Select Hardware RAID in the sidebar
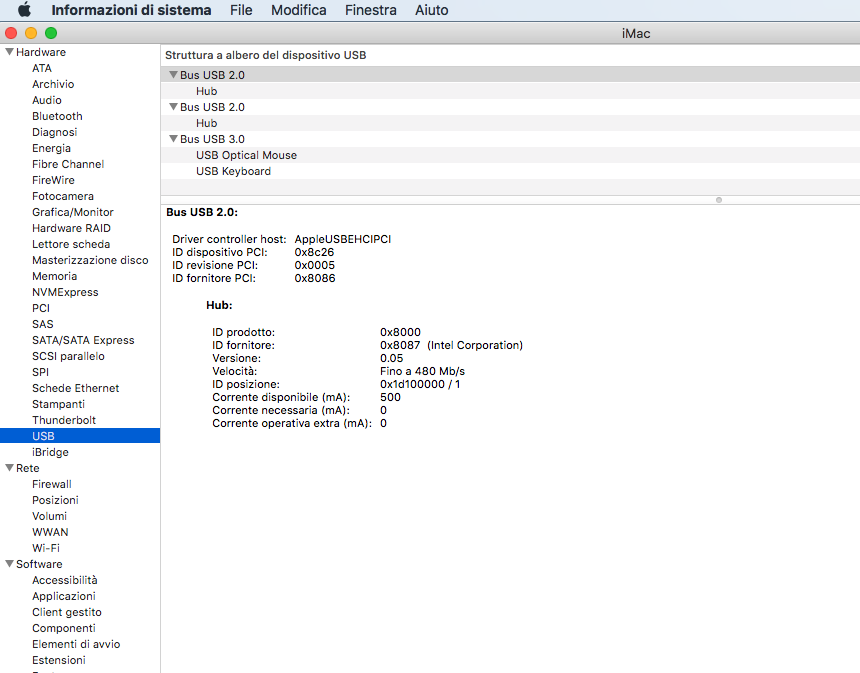This screenshot has width=860, height=673. (71, 228)
